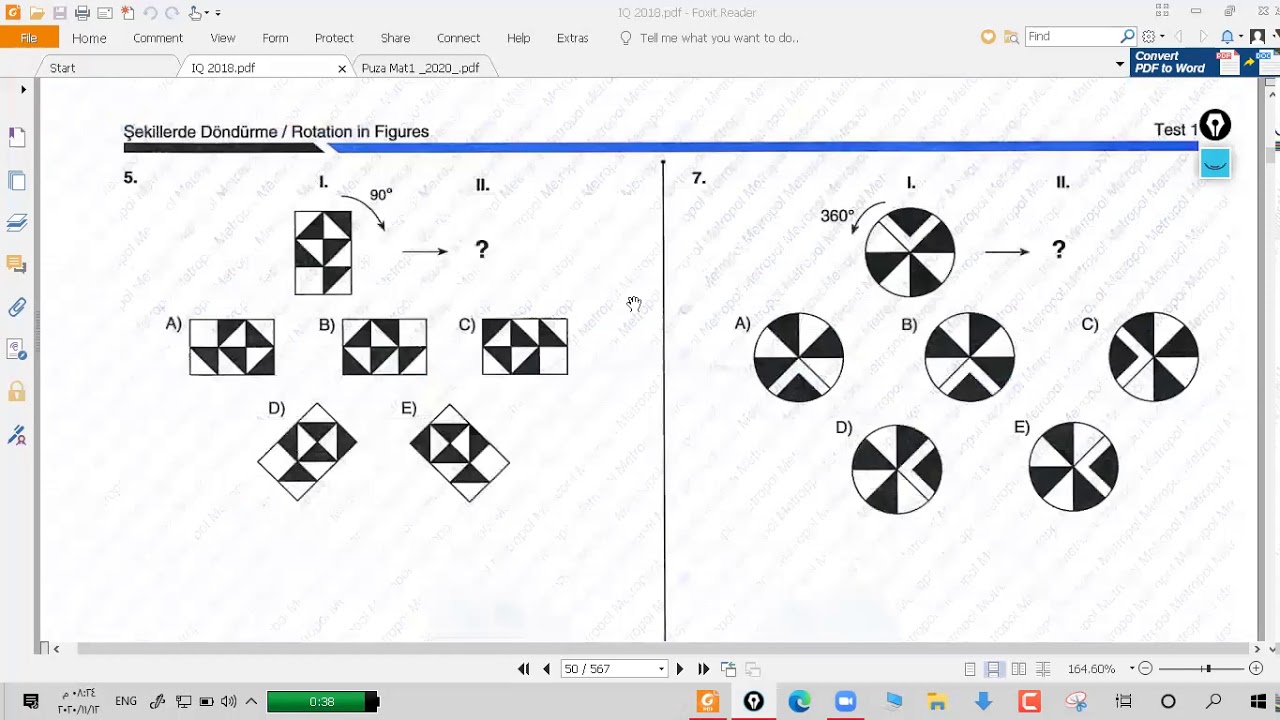This screenshot has height=720, width=1280.
Task: Toggle continuous page view mode
Action: point(994,669)
